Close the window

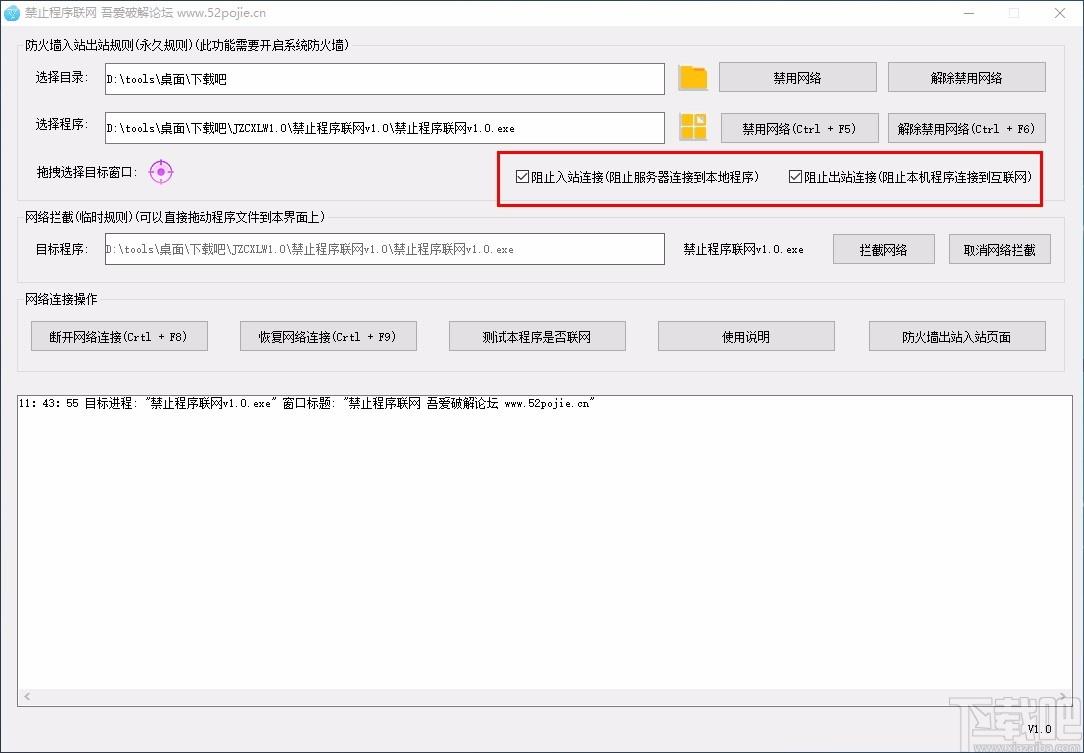tap(1059, 12)
